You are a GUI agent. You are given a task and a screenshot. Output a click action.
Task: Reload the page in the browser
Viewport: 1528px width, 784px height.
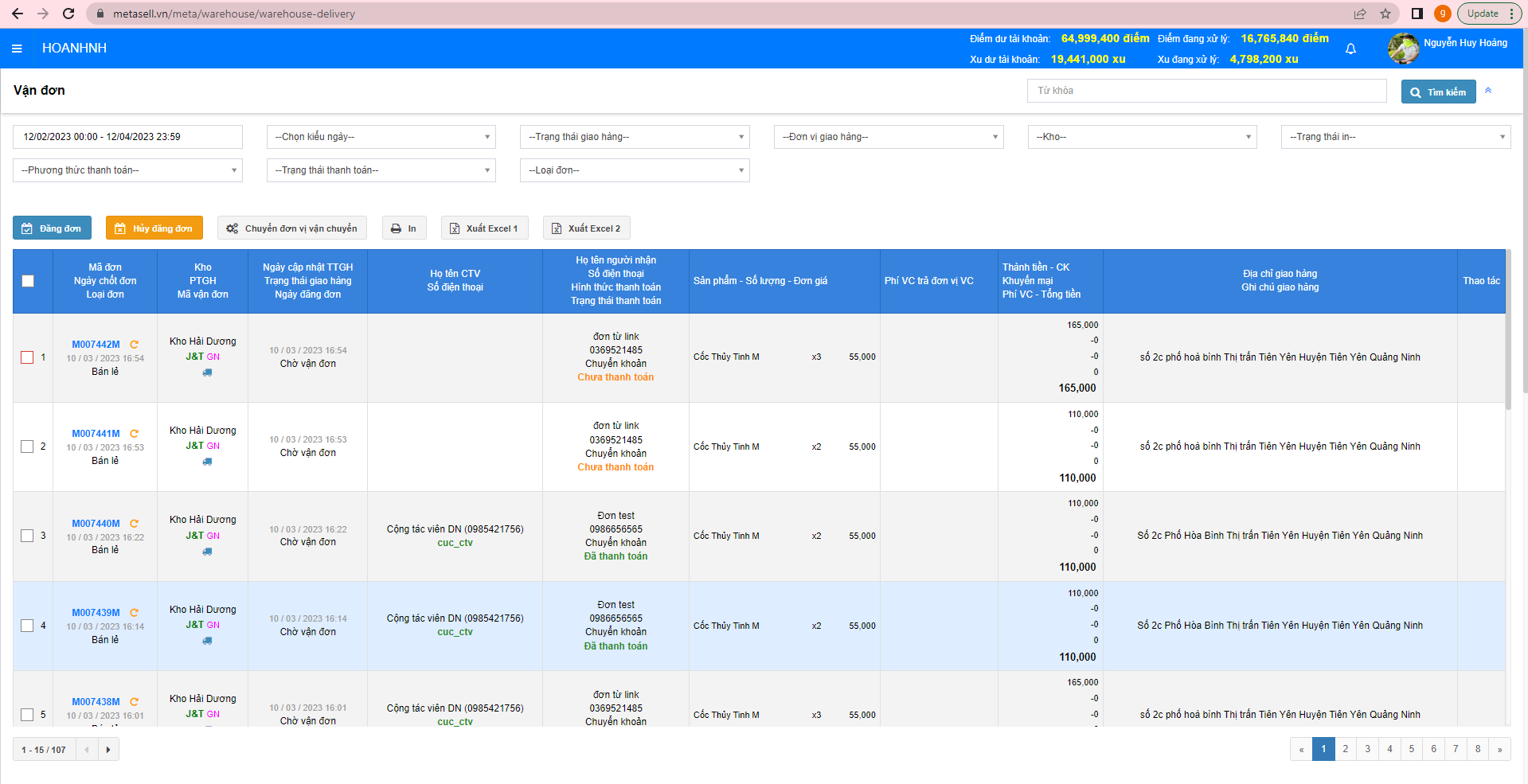tap(68, 14)
